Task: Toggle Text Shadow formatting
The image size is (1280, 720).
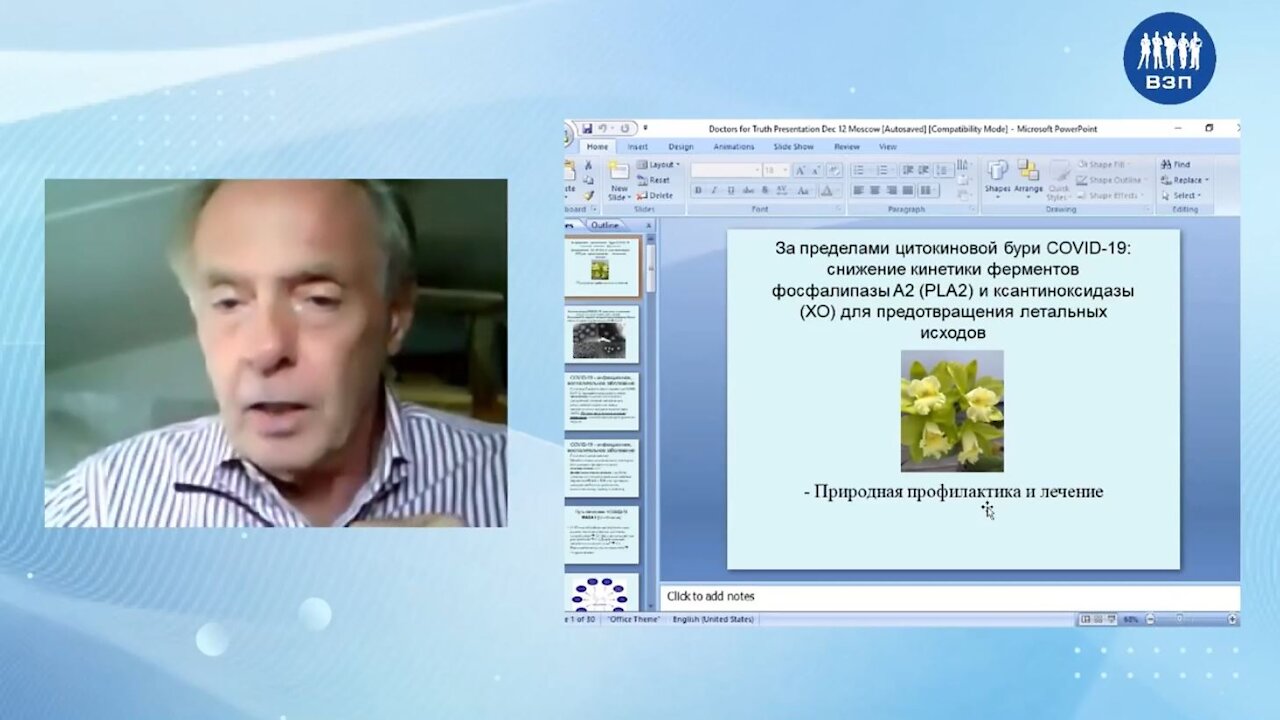Action: (x=765, y=190)
